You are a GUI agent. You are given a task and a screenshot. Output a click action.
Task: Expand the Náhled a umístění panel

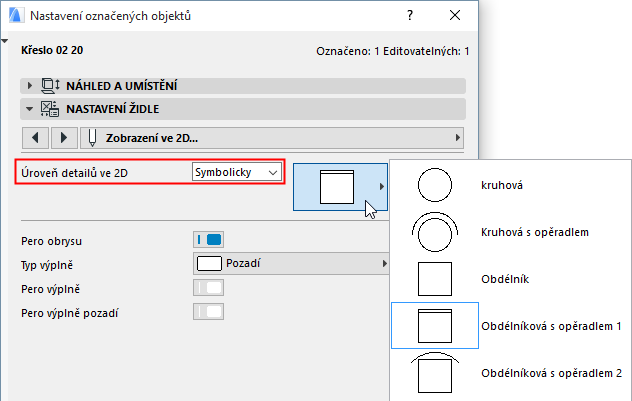(x=31, y=87)
